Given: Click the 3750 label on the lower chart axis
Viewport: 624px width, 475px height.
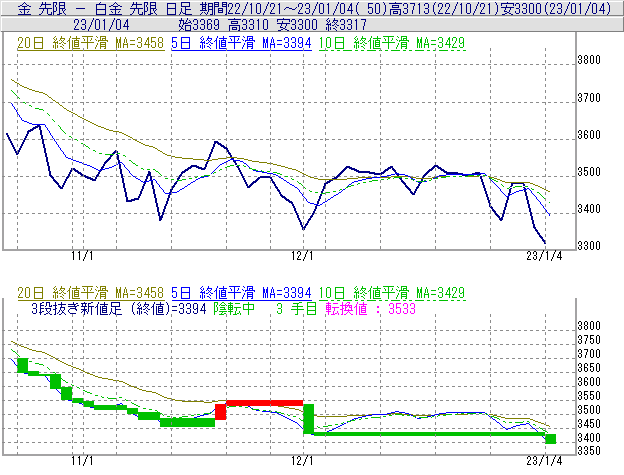Looking at the screenshot, I should [589, 340].
